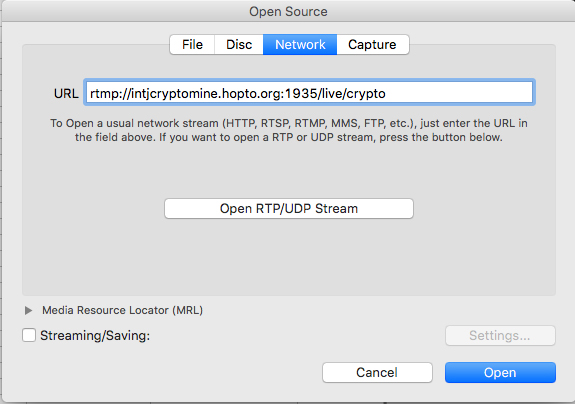The height and width of the screenshot is (404, 575).
Task: Focus the URL input field
Action: coord(309,92)
